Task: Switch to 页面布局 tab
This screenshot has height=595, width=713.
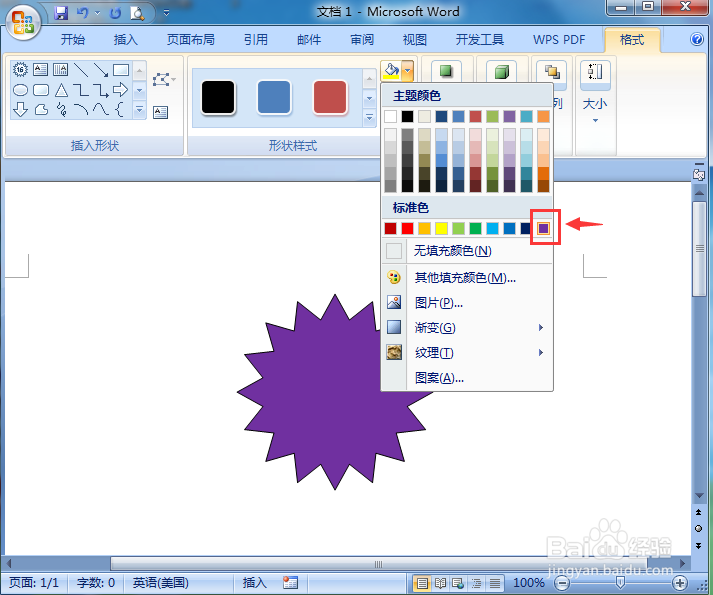Action: pyautogui.click(x=191, y=40)
